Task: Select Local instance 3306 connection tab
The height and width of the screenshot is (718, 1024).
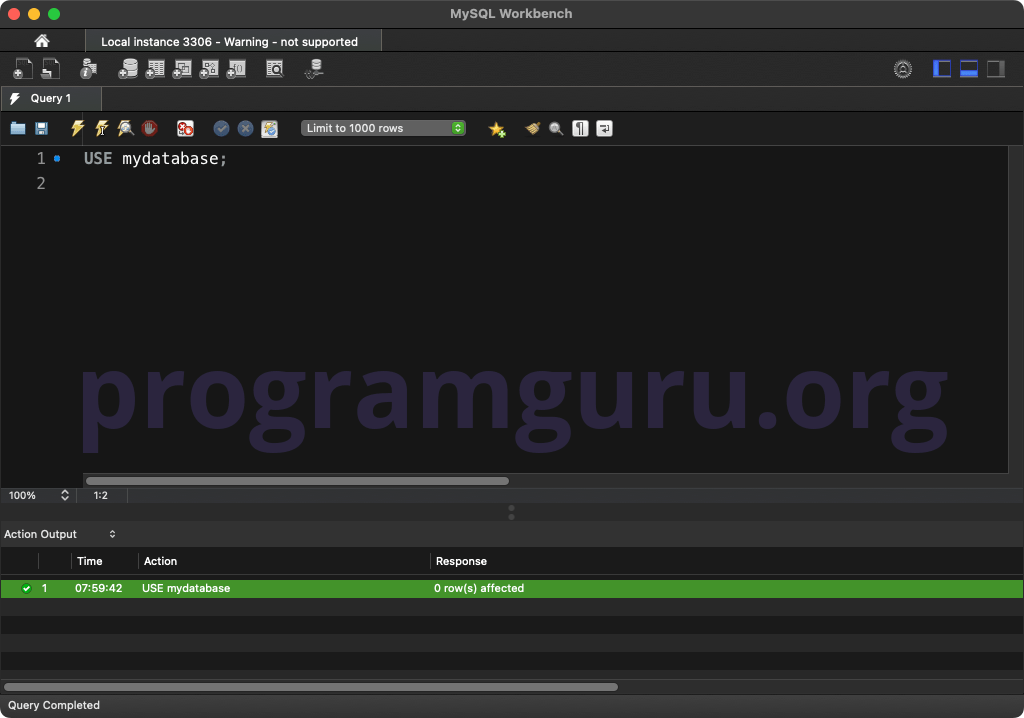Action: (x=233, y=41)
